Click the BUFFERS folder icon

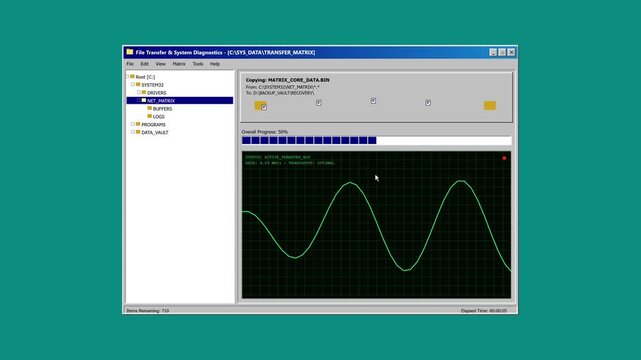(x=150, y=108)
